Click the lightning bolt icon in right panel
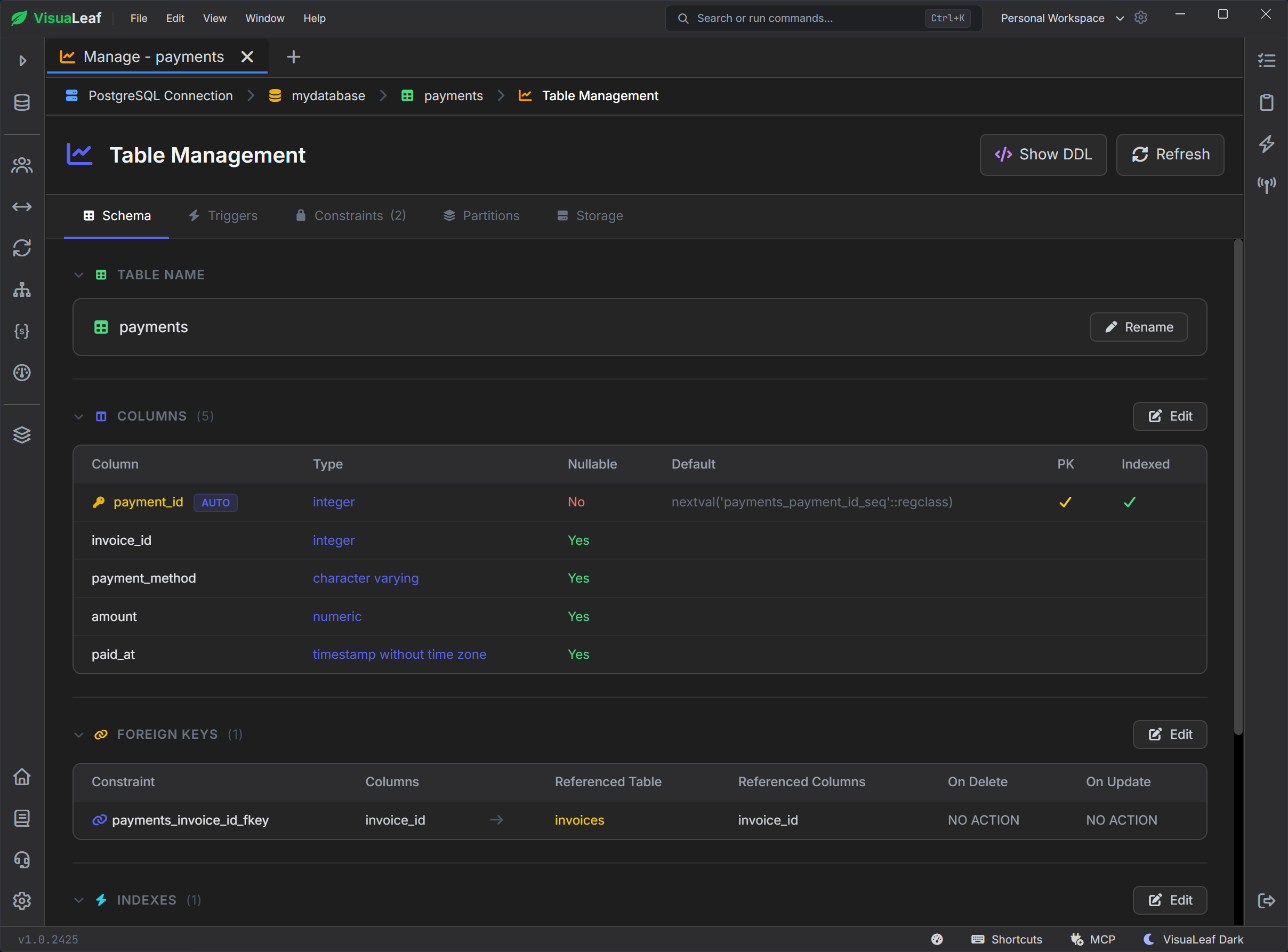This screenshot has width=1288, height=952. [1267, 143]
